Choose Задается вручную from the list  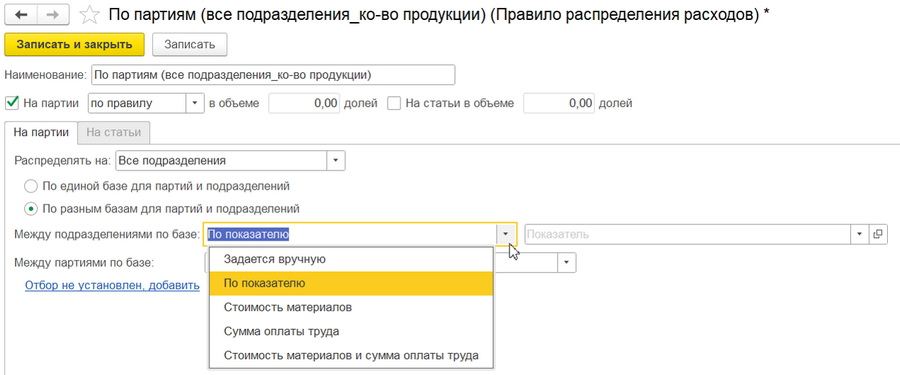pos(351,259)
